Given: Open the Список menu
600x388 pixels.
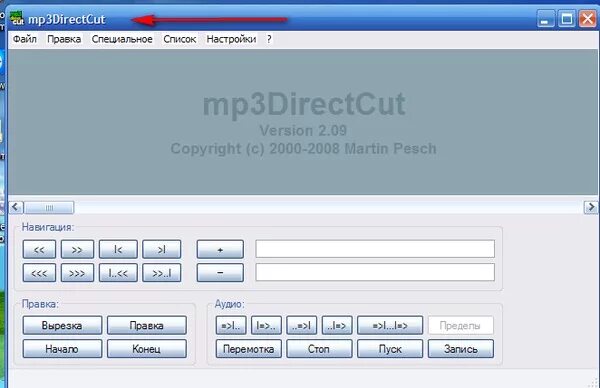Looking at the screenshot, I should coord(179,39).
